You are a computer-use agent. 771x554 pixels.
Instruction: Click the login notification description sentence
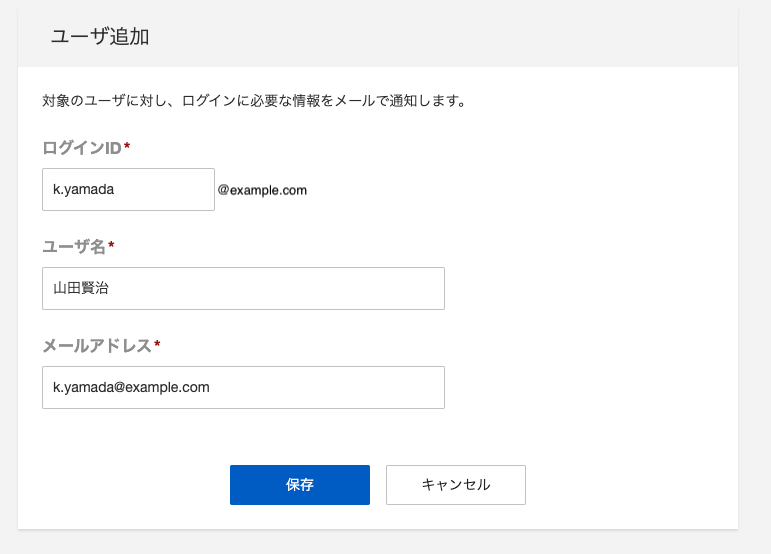[x=254, y=101]
